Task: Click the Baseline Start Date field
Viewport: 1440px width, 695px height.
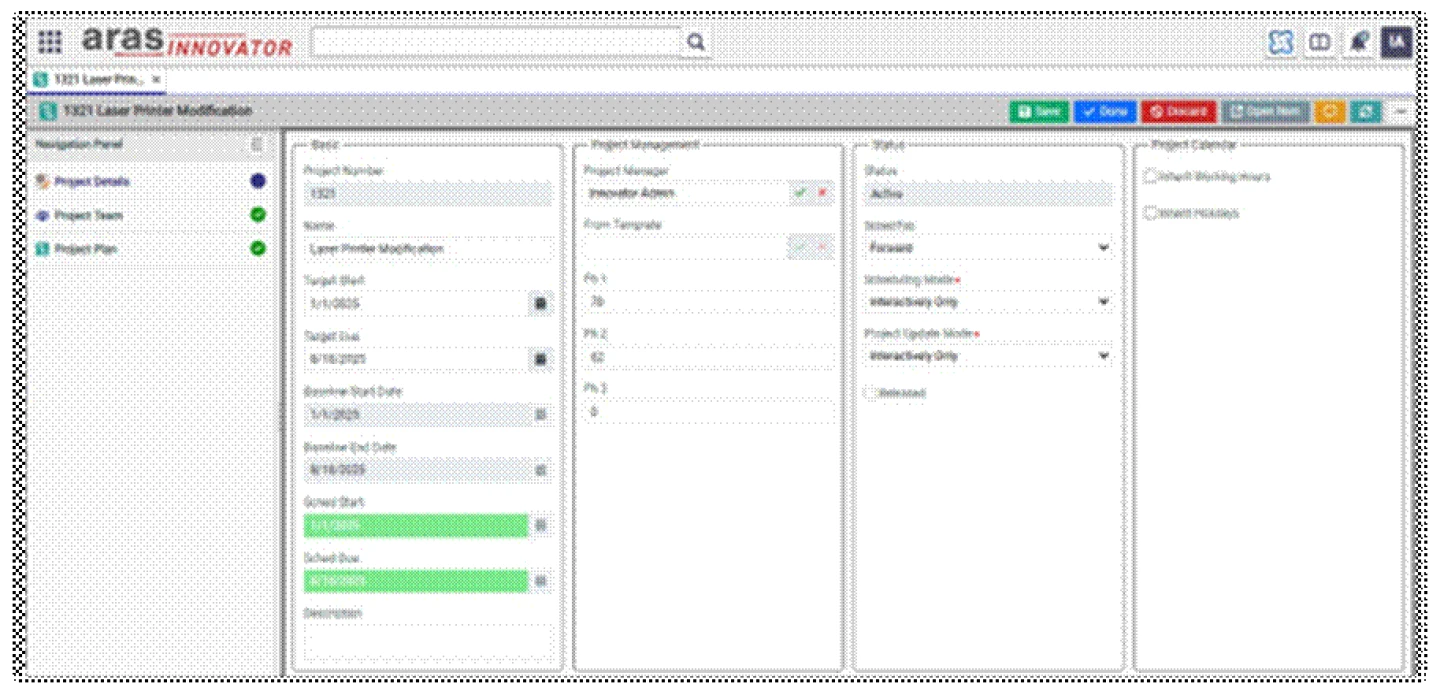Action: click(416, 414)
